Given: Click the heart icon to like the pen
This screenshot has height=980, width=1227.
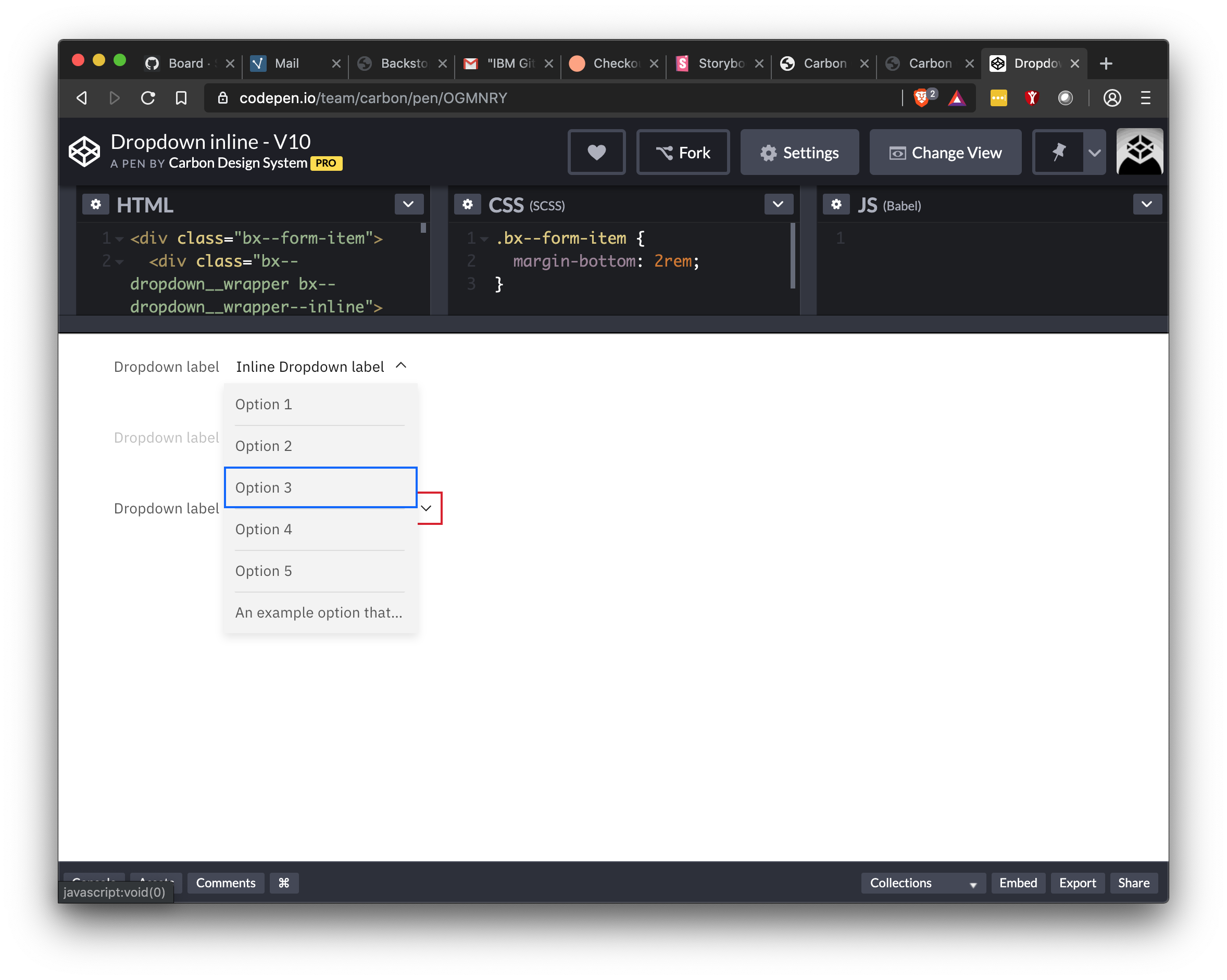Looking at the screenshot, I should 596,152.
